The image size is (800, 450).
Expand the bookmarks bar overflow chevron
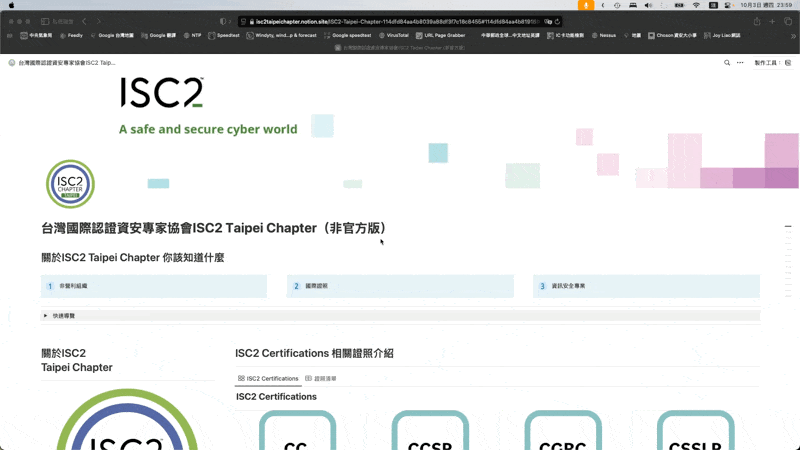pyautogui.click(x=793, y=36)
